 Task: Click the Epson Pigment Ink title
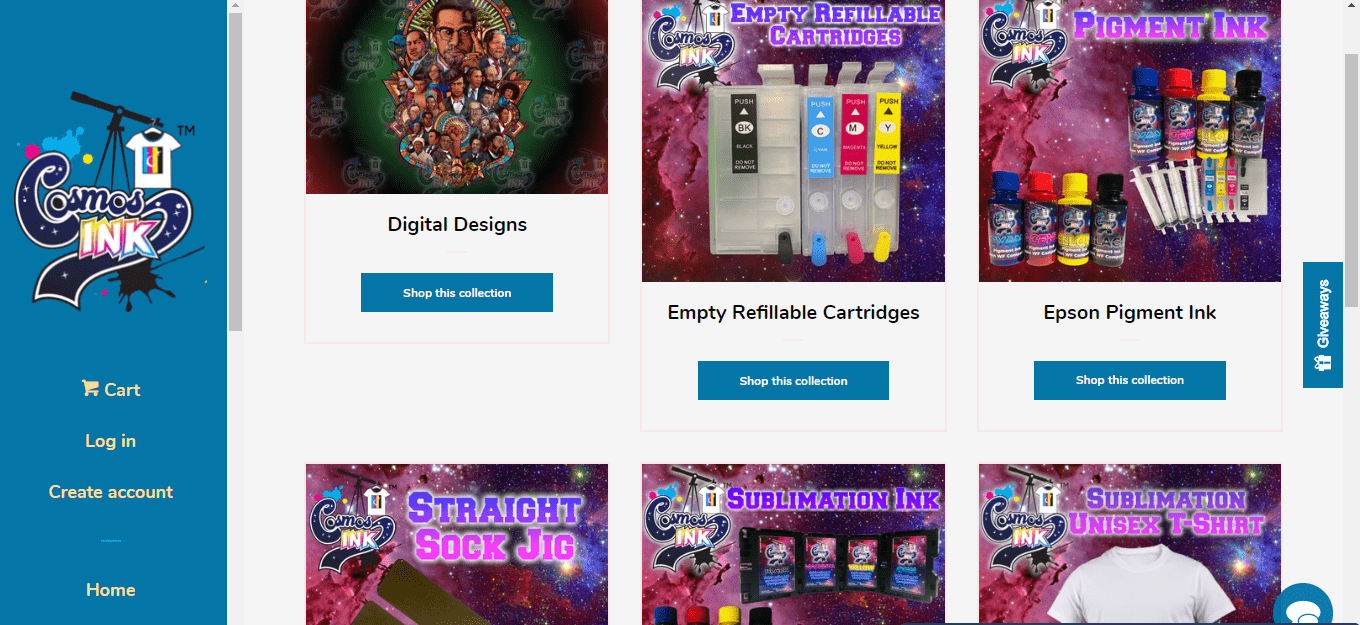pyautogui.click(x=1130, y=313)
